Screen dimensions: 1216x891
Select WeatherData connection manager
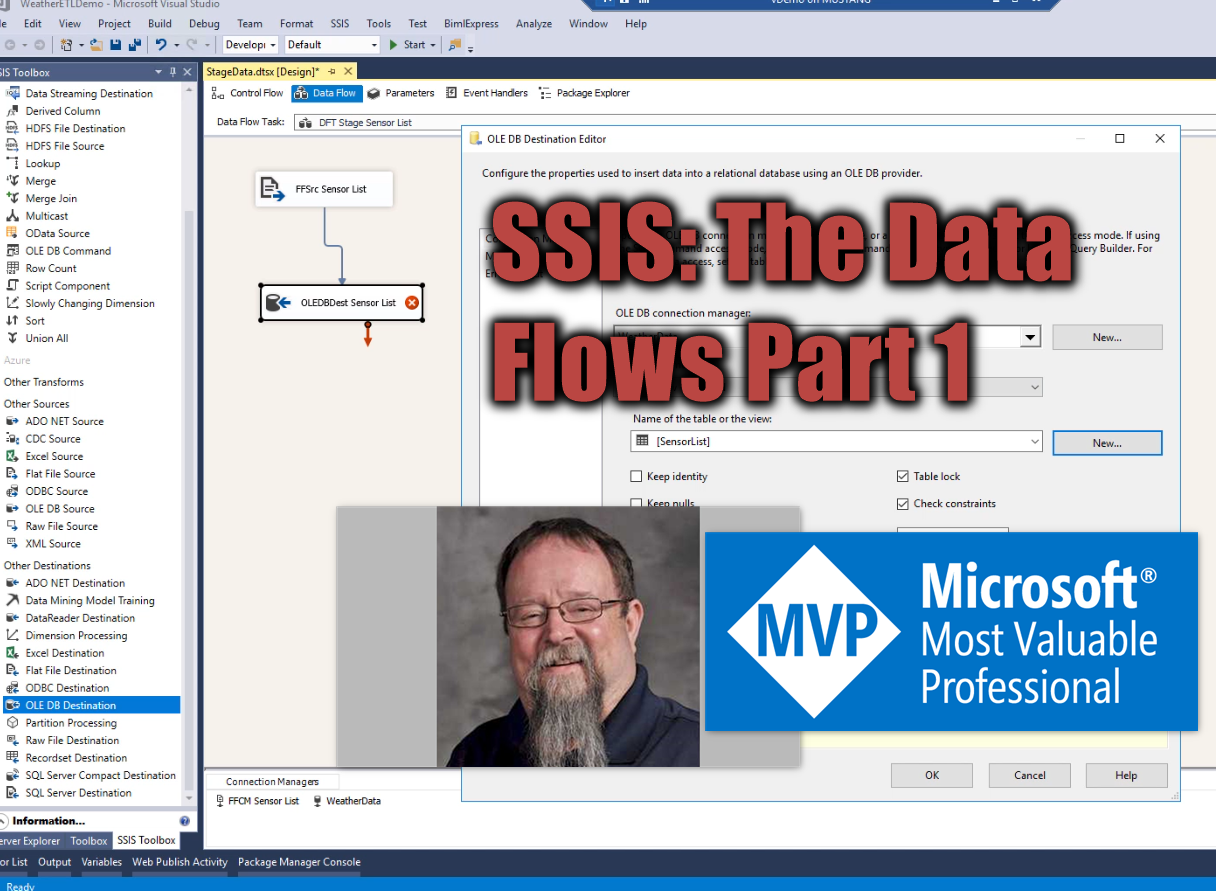pos(352,801)
